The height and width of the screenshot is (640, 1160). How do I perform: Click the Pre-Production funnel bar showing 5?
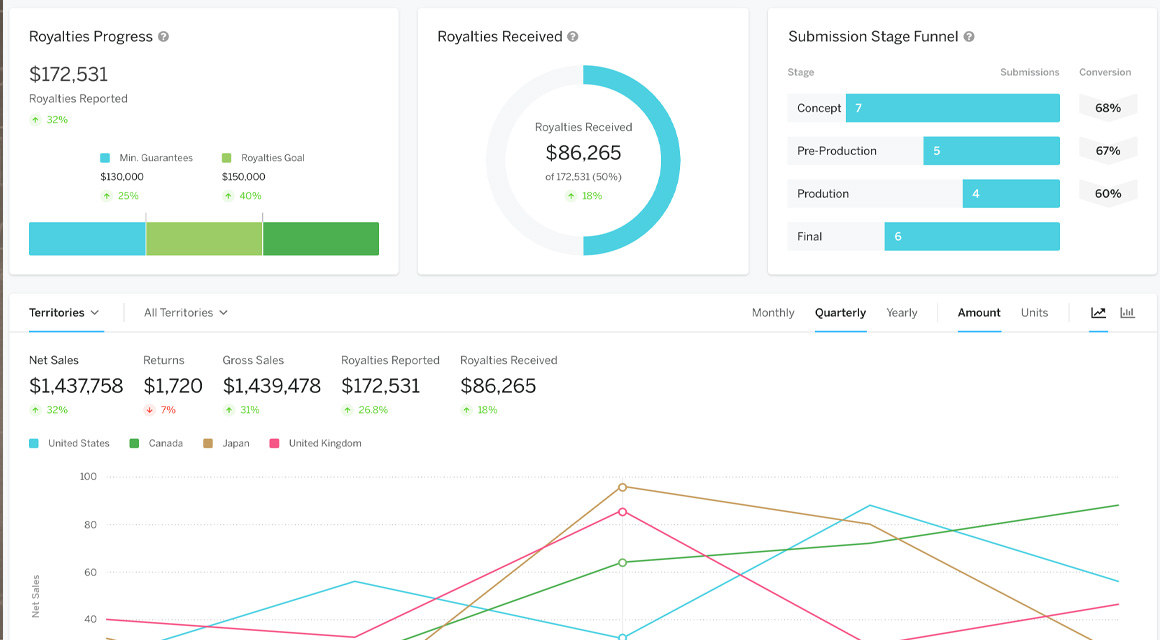click(x=991, y=151)
